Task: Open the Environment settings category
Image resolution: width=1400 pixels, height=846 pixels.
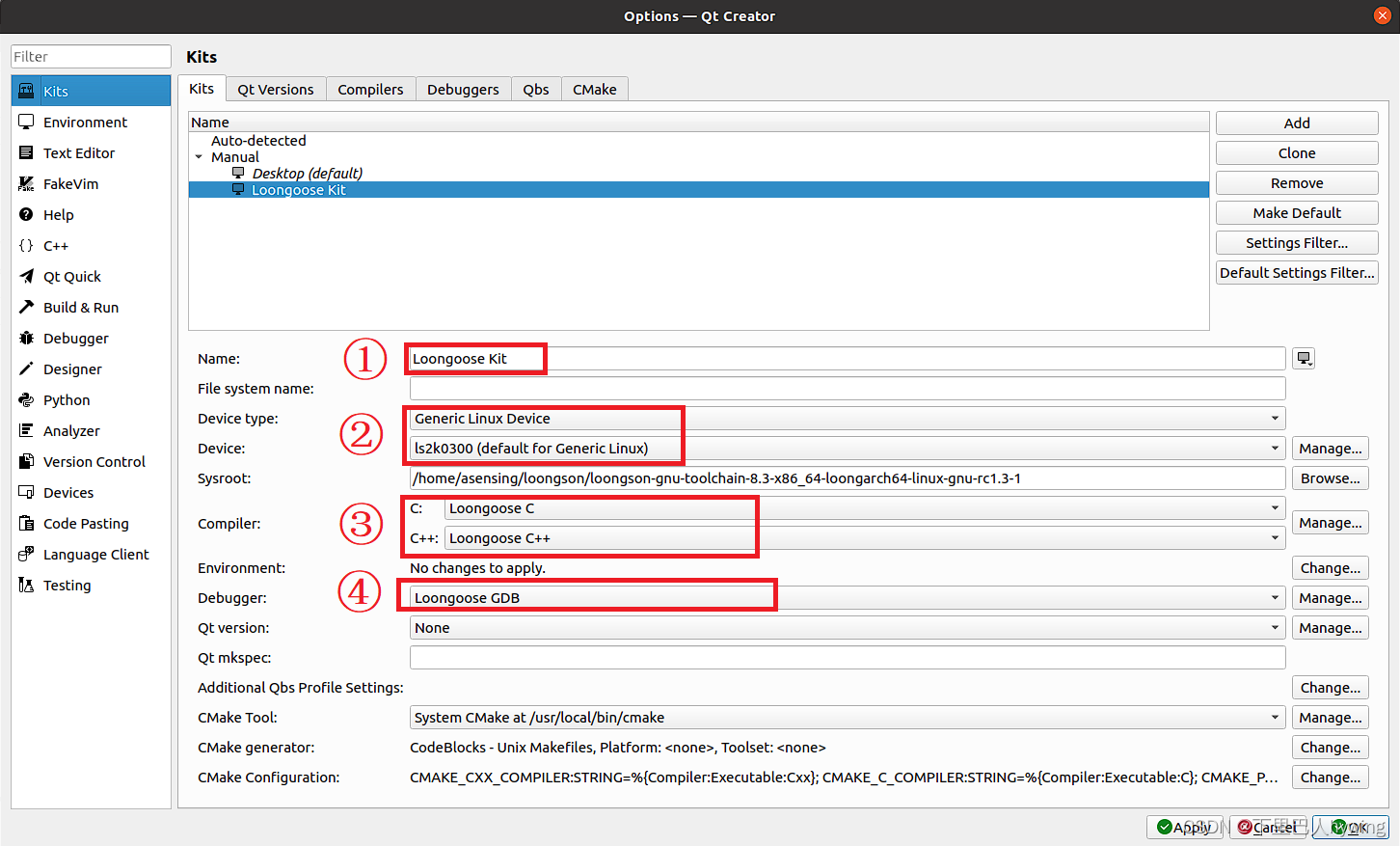Action: tap(91, 122)
